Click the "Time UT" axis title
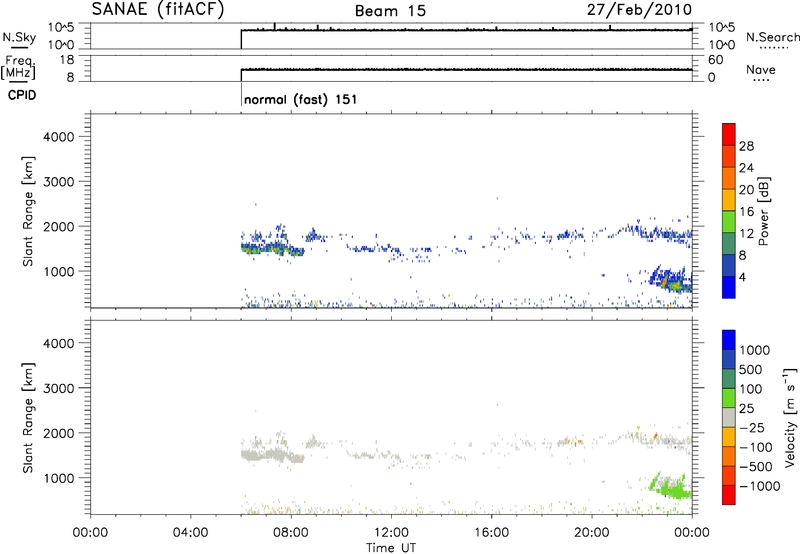 390,547
